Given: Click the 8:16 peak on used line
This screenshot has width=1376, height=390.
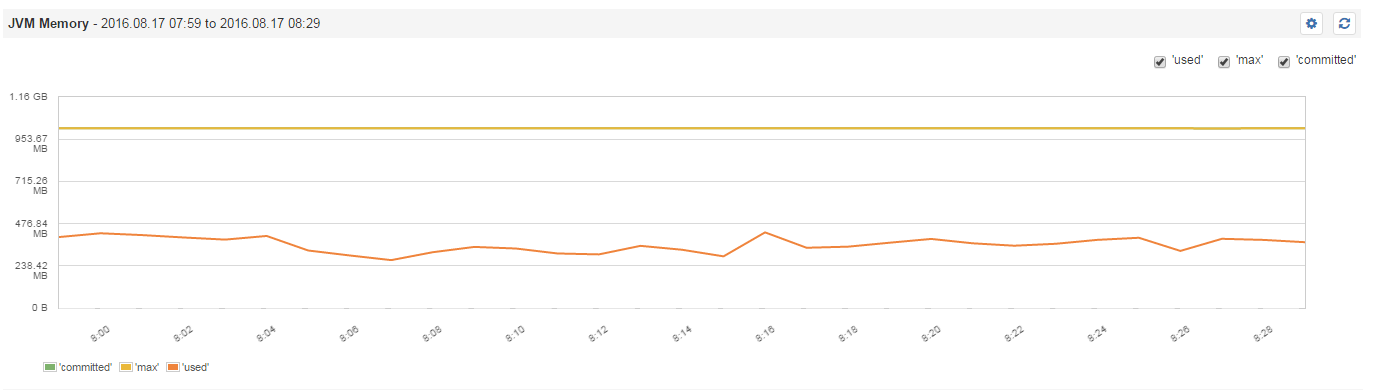Looking at the screenshot, I should click(764, 233).
